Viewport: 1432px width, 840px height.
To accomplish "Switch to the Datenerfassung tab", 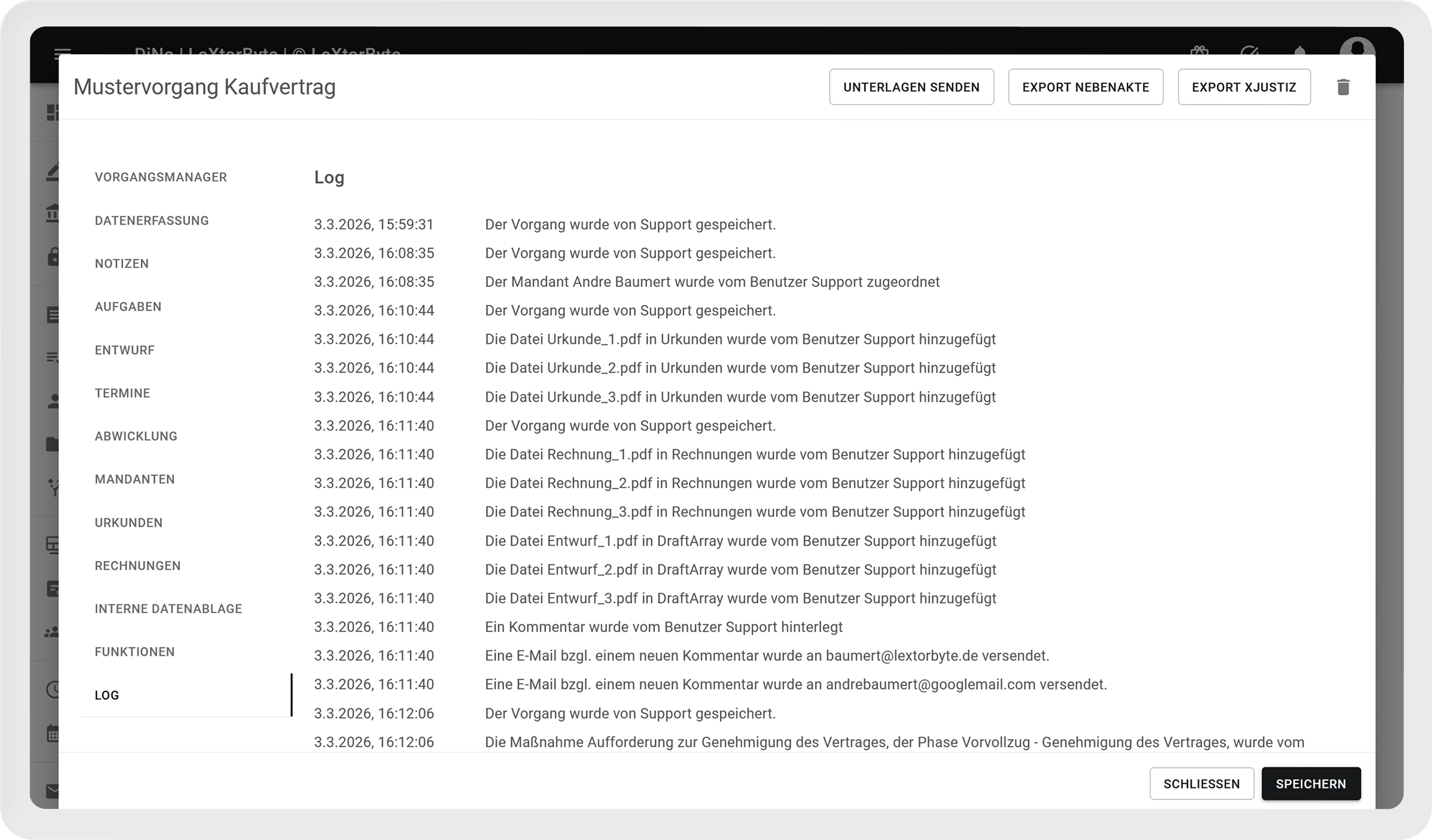I will [x=152, y=220].
